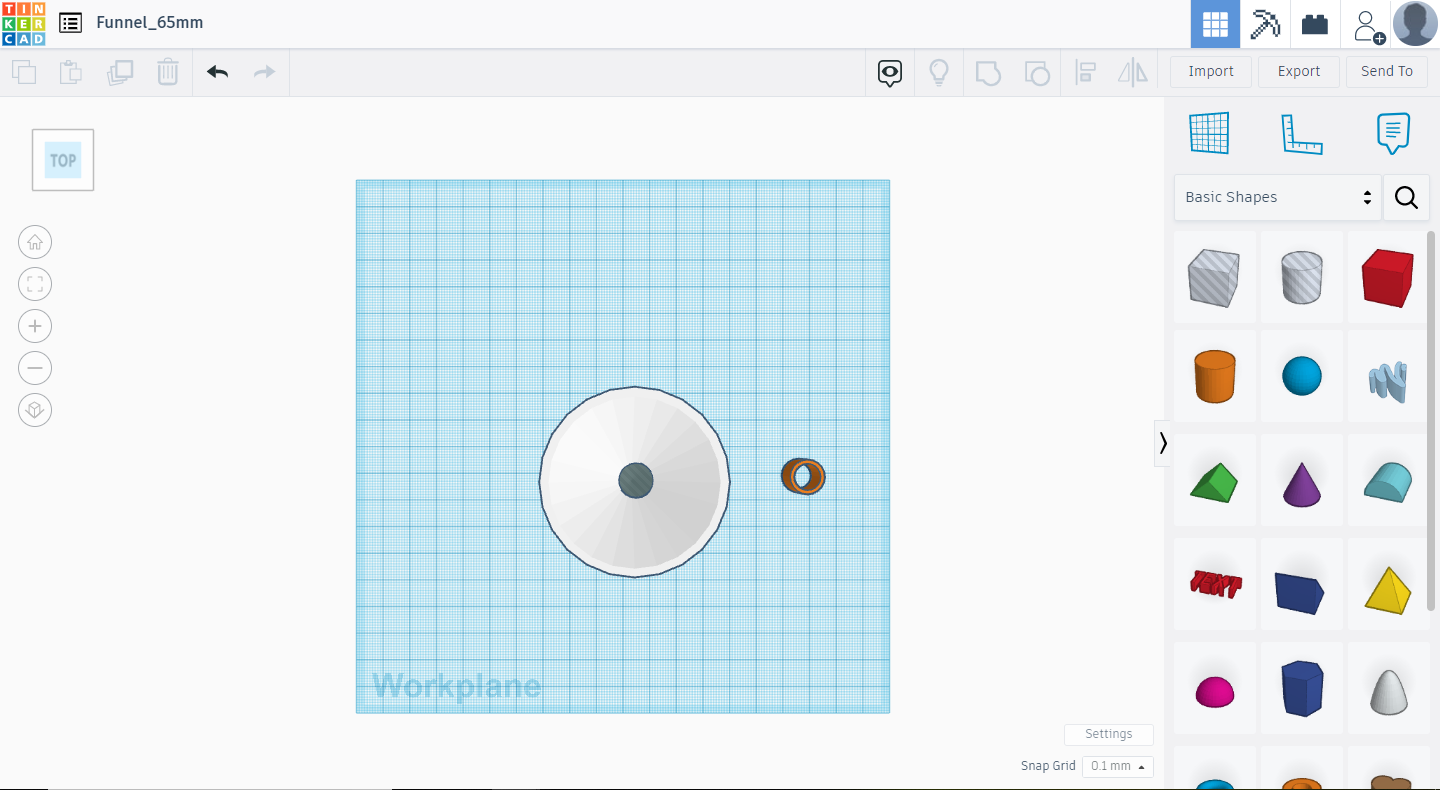
Task: Pick the striped Box hole shape
Action: pyautogui.click(x=1214, y=277)
